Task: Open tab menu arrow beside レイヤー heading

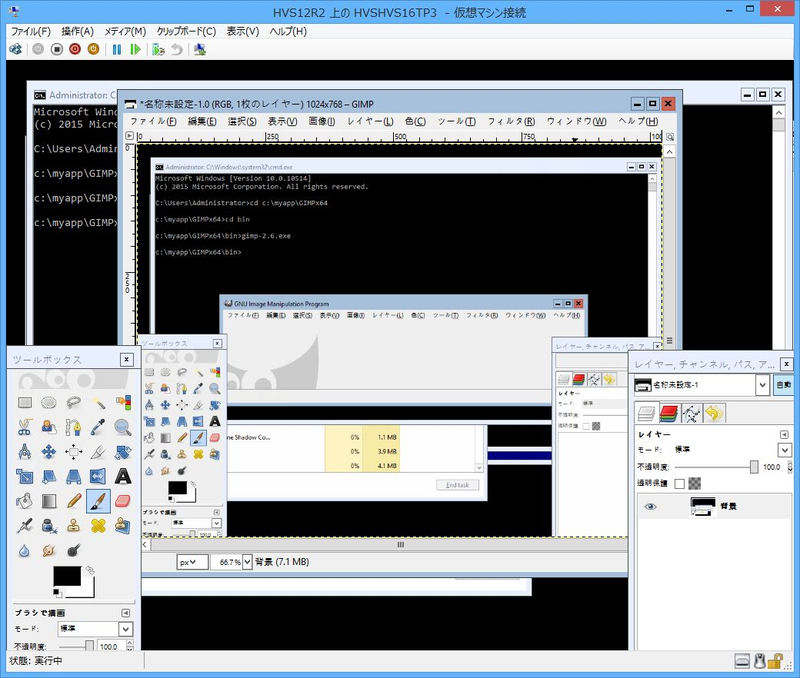Action: pos(784,435)
